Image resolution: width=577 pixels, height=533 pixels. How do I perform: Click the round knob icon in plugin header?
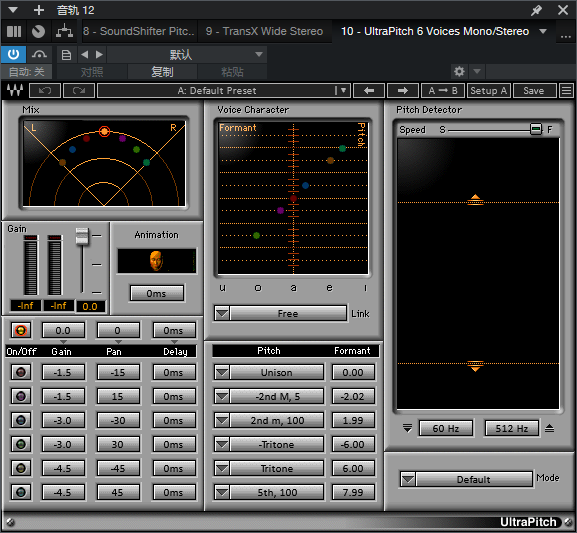[x=38, y=32]
